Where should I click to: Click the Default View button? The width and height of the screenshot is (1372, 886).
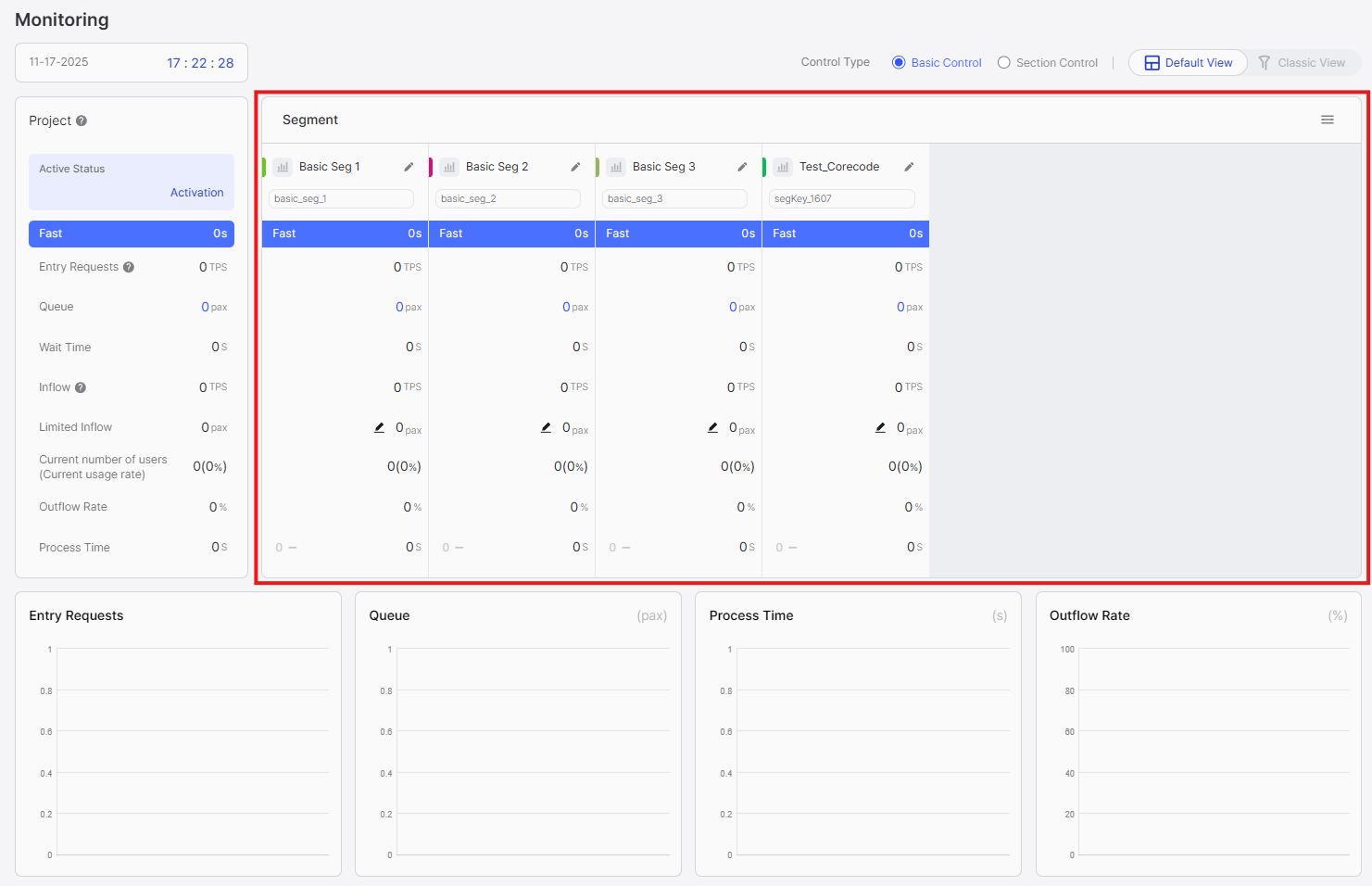[1188, 62]
